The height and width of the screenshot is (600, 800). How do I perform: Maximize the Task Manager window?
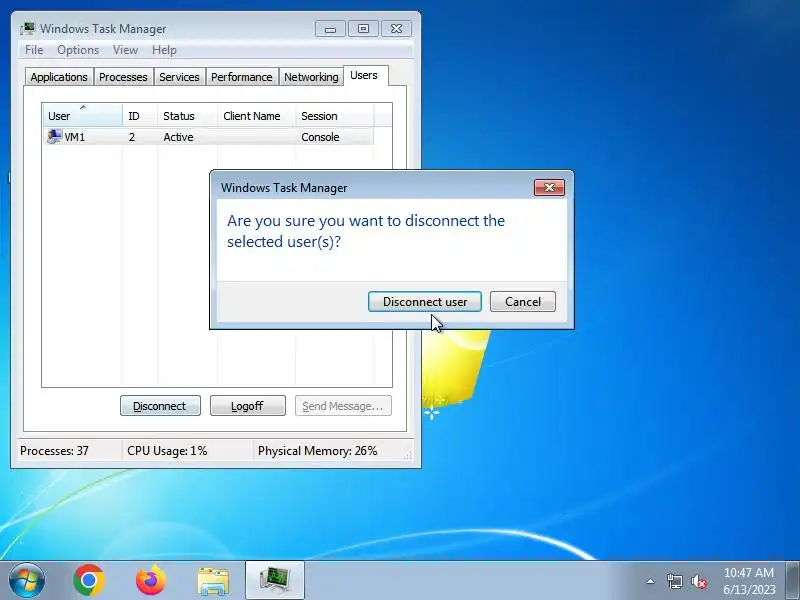[x=363, y=29]
